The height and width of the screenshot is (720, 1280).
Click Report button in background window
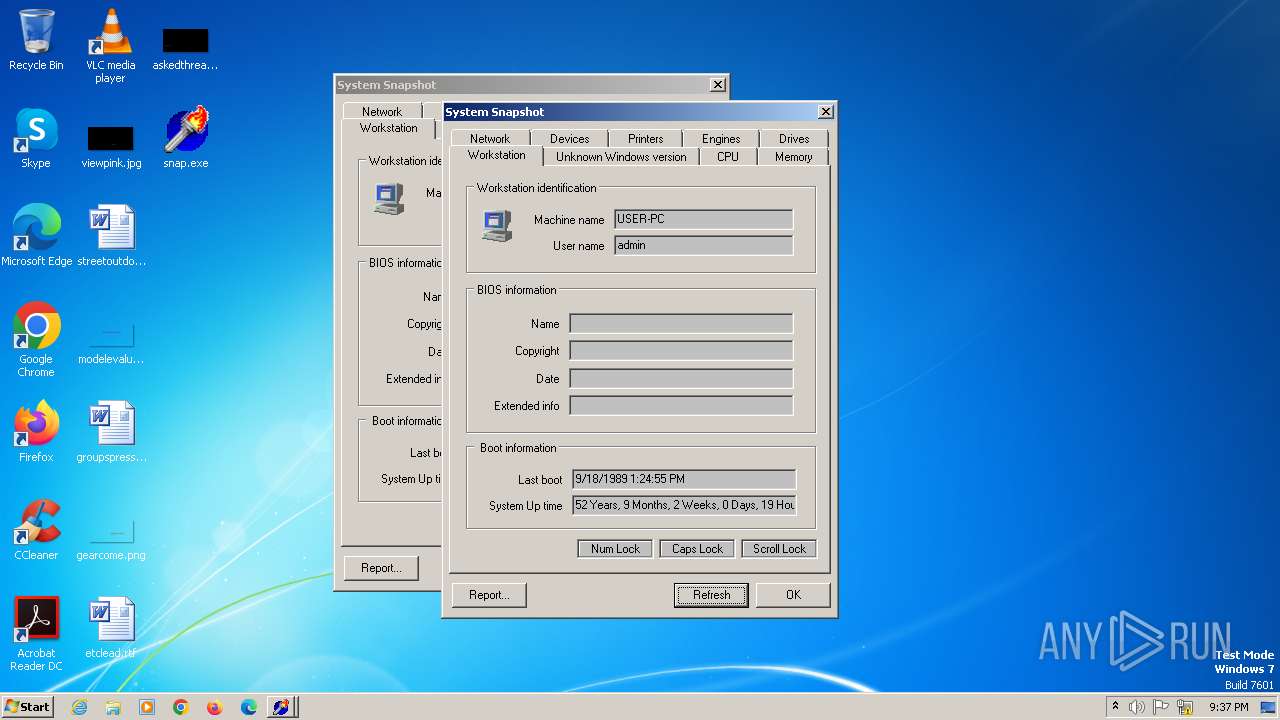381,568
